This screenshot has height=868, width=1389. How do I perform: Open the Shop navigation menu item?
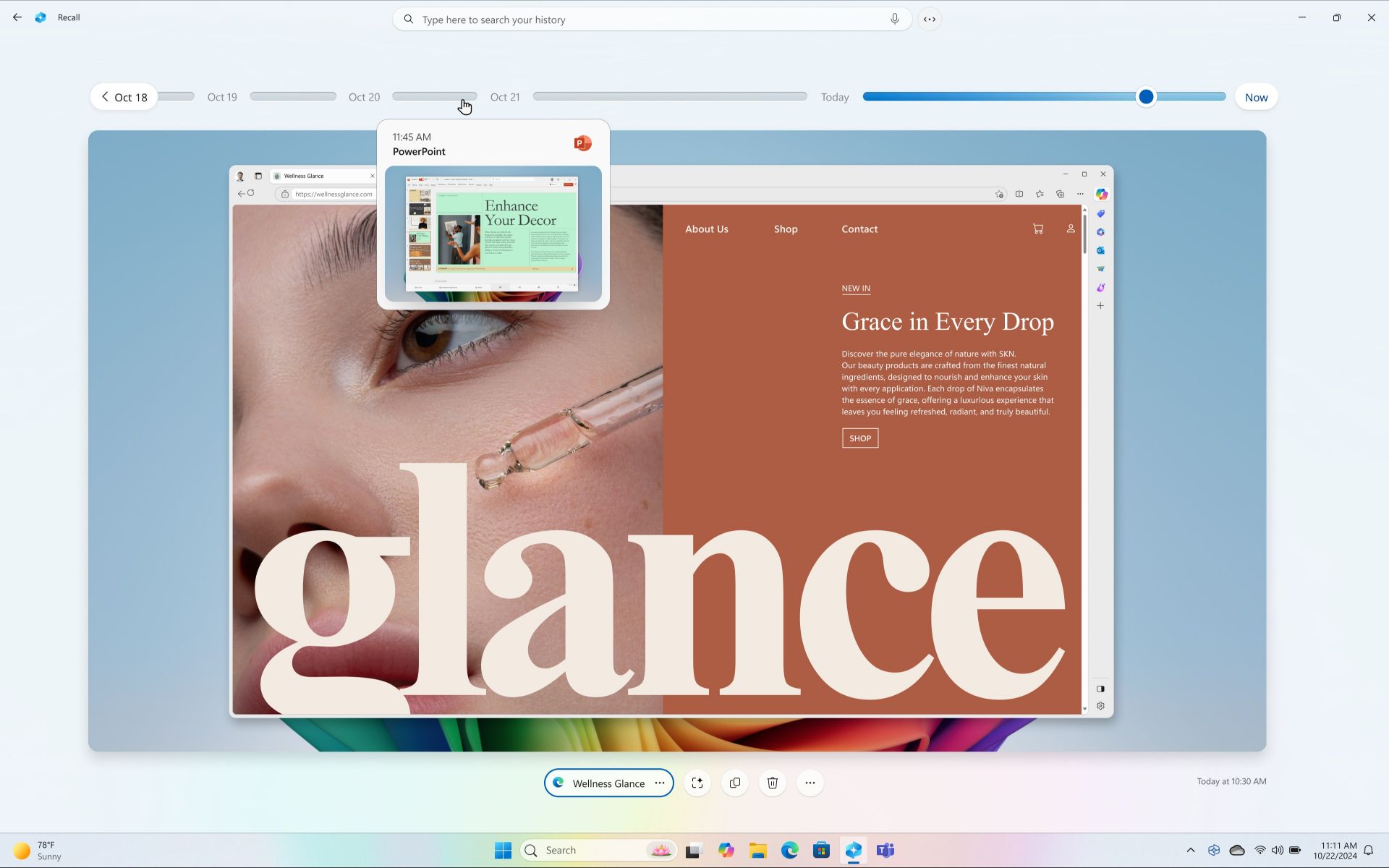[786, 228]
